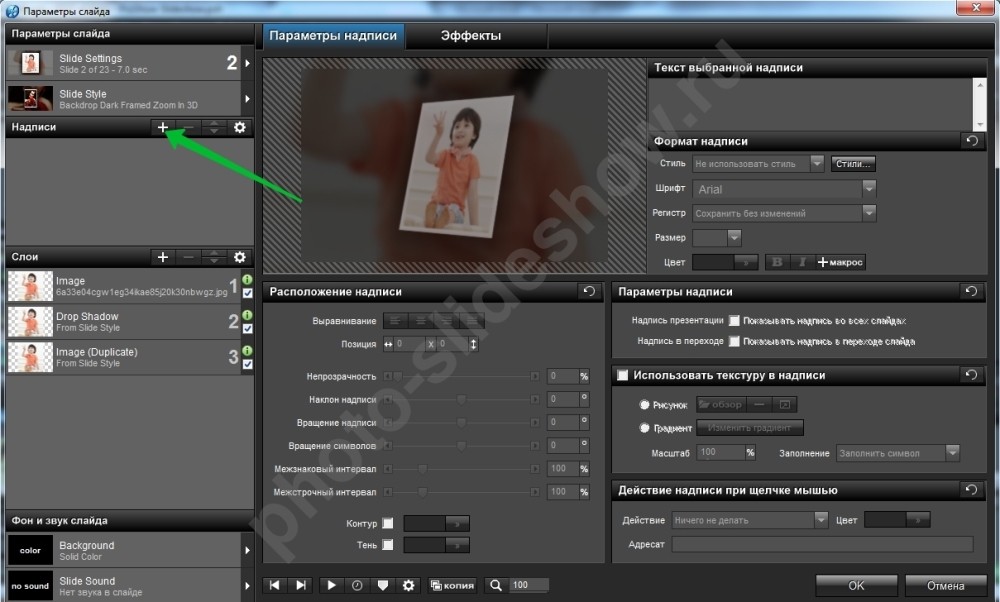Click the clock icon in the bottom toolbar
The height and width of the screenshot is (602, 1000).
[357, 585]
